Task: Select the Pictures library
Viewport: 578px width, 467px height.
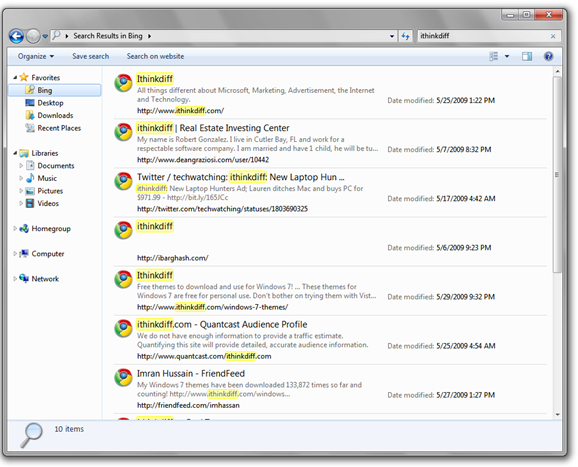Action: tap(50, 191)
